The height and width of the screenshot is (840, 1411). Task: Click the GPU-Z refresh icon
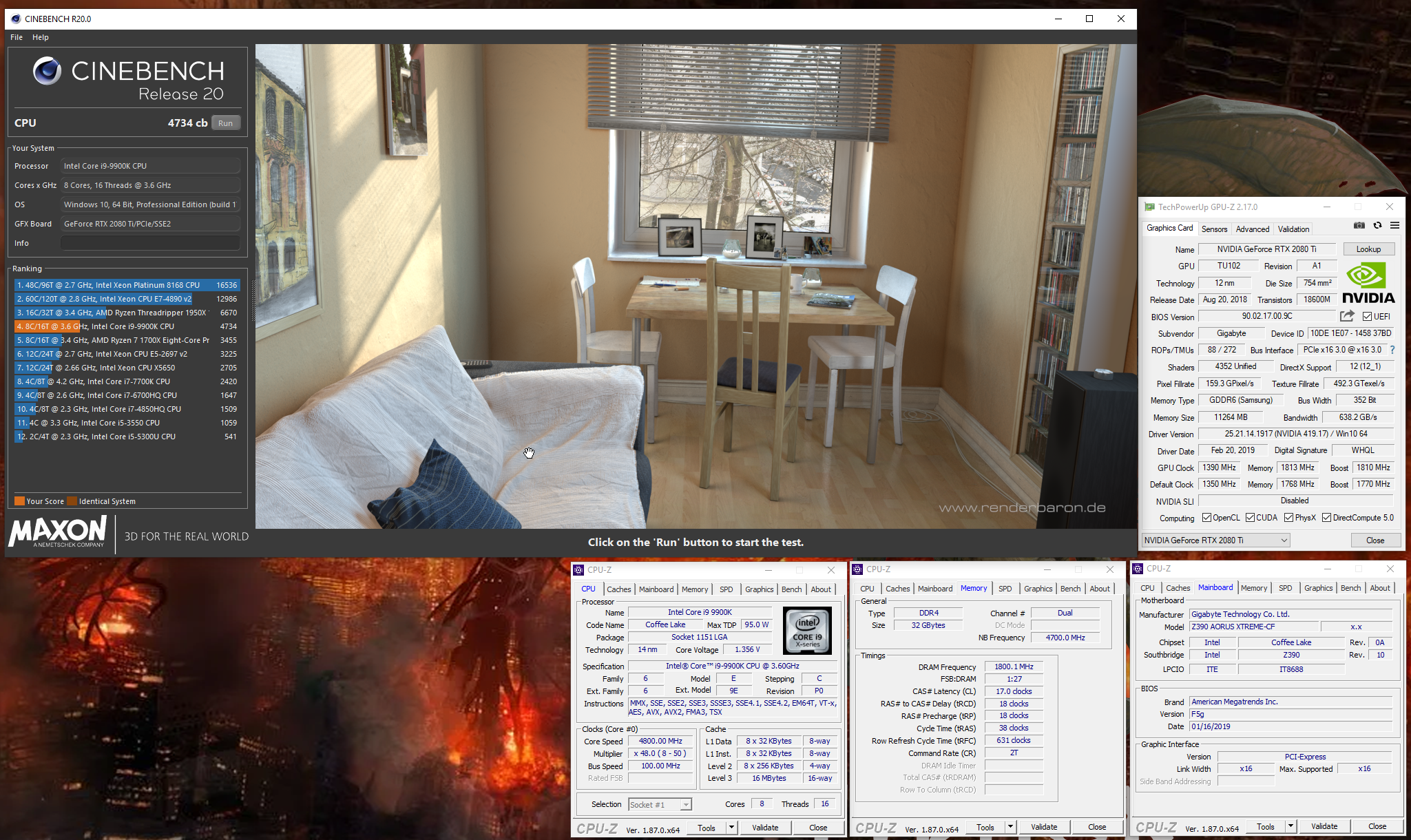click(x=1377, y=226)
